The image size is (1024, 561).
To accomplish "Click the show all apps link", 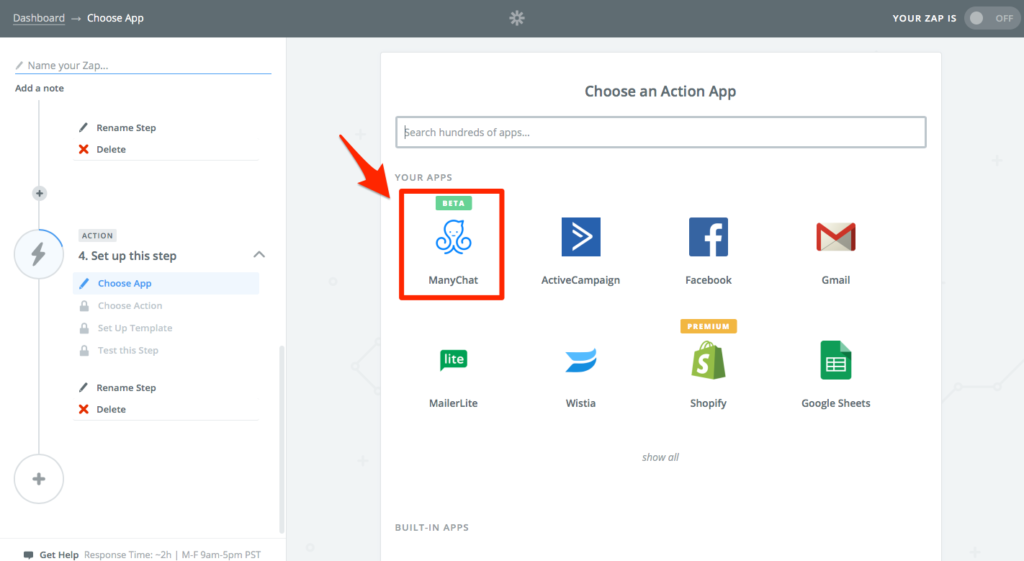I will 660,457.
